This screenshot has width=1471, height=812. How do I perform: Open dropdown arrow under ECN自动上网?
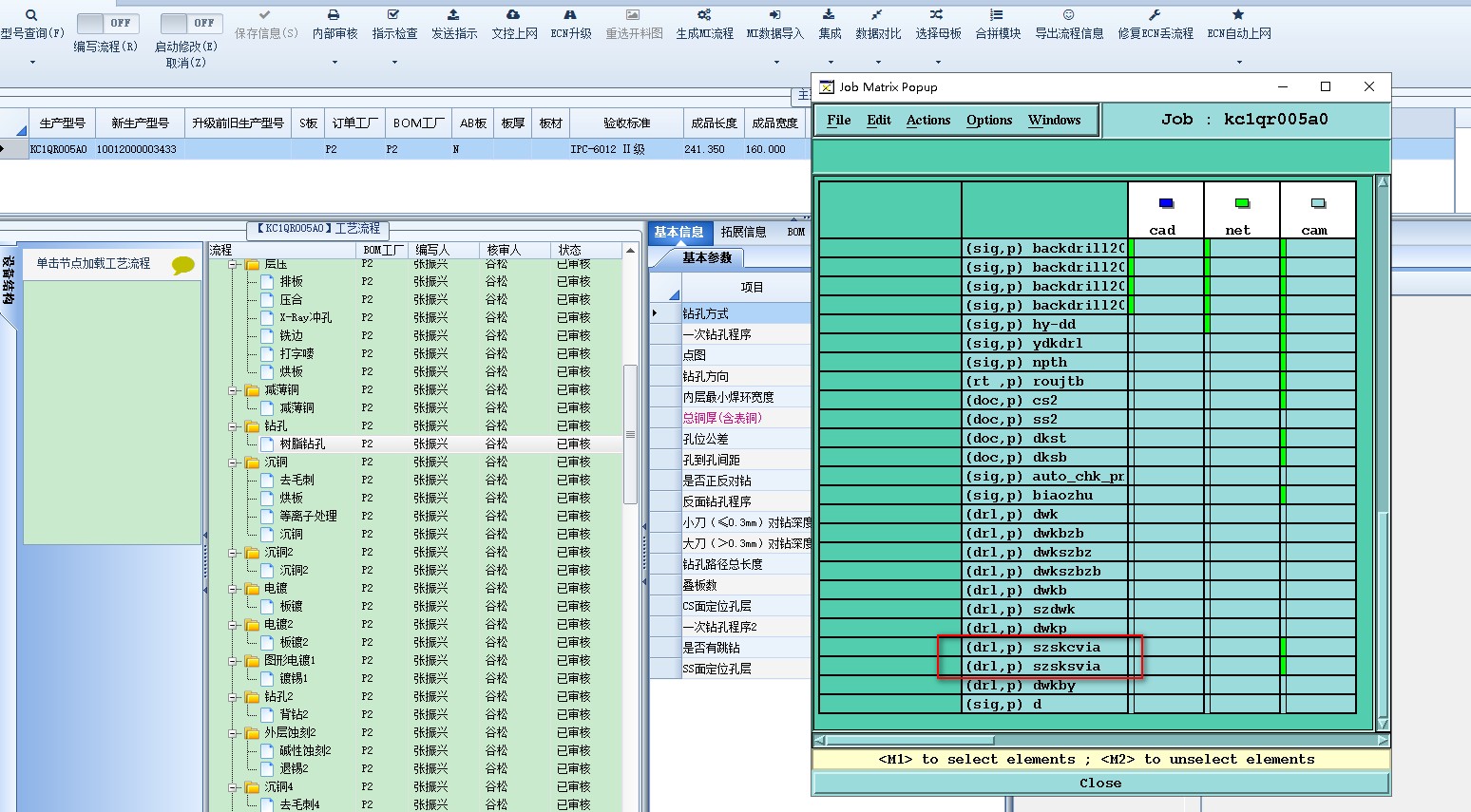(x=1238, y=63)
